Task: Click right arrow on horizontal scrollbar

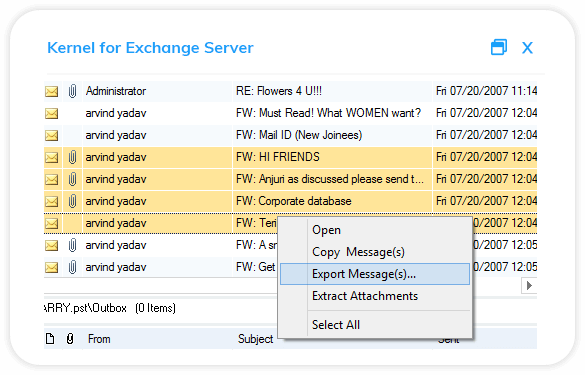Action: tap(529, 286)
